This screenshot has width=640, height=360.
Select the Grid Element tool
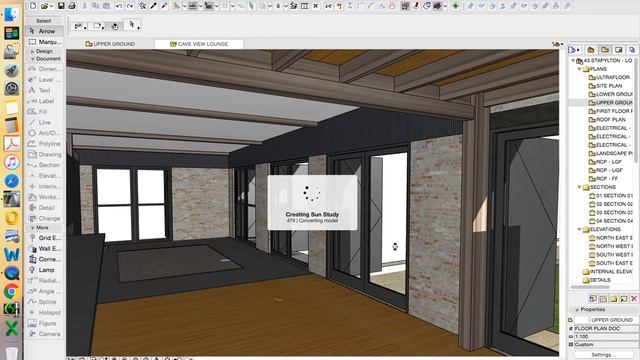(x=44, y=238)
